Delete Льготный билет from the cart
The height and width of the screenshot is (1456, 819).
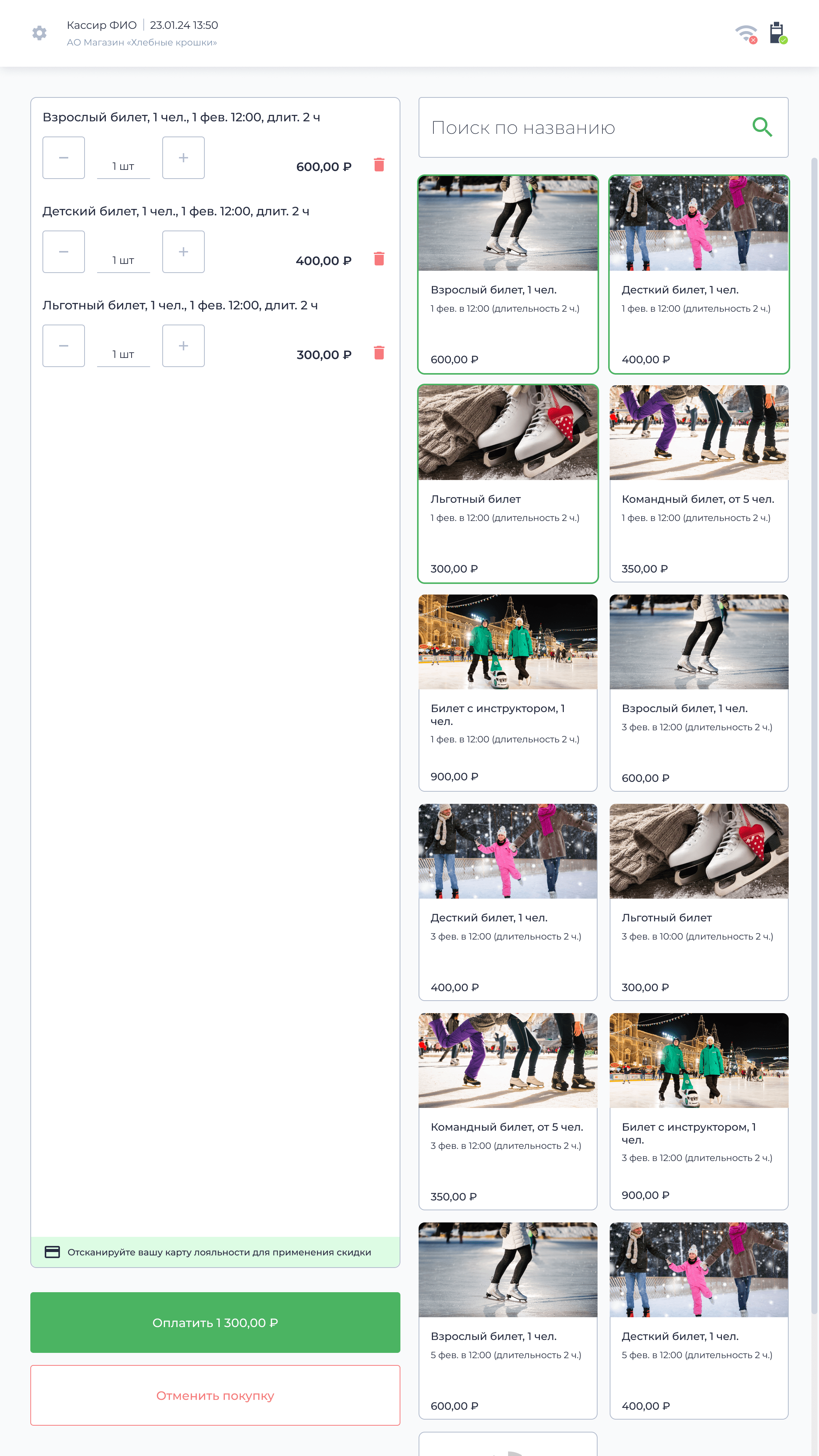click(379, 353)
